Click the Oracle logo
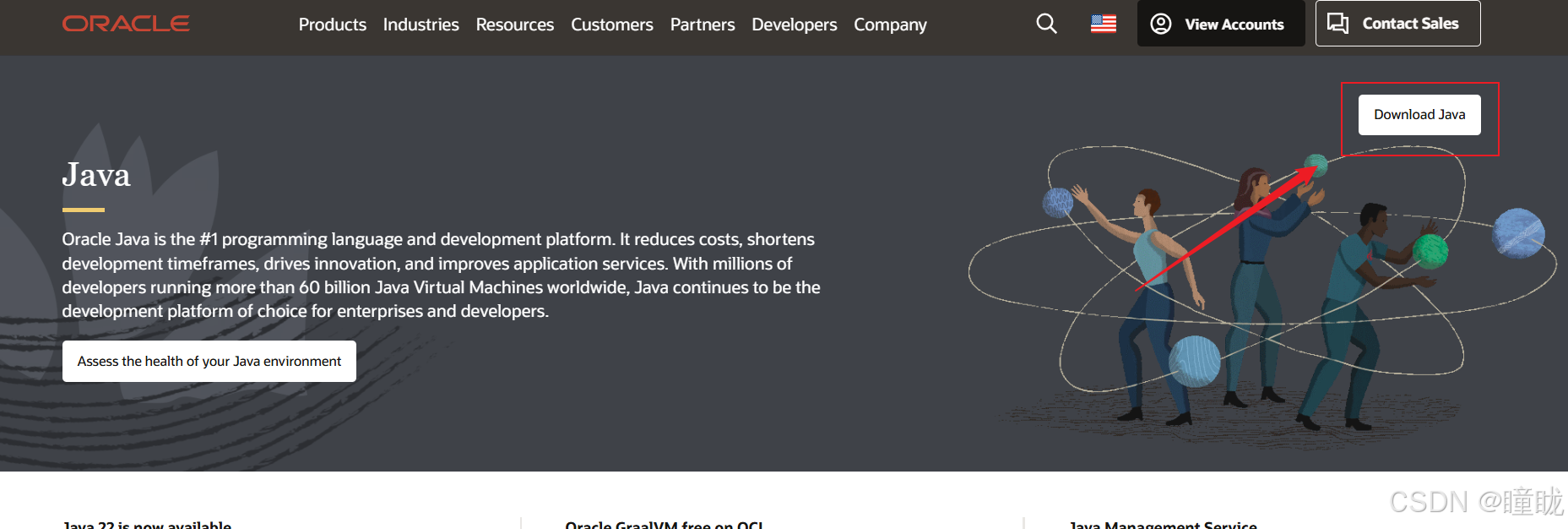The height and width of the screenshot is (529, 1568). coord(126,24)
